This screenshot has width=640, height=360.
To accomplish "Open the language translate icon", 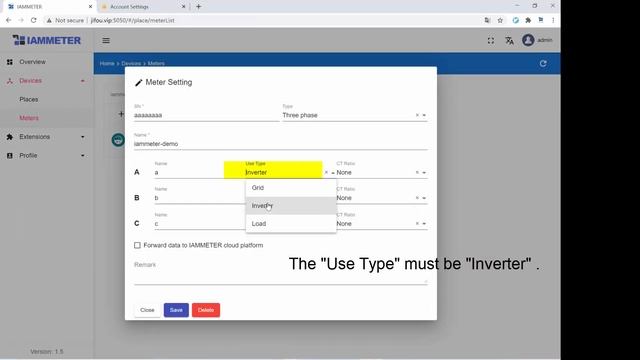I will point(509,40).
